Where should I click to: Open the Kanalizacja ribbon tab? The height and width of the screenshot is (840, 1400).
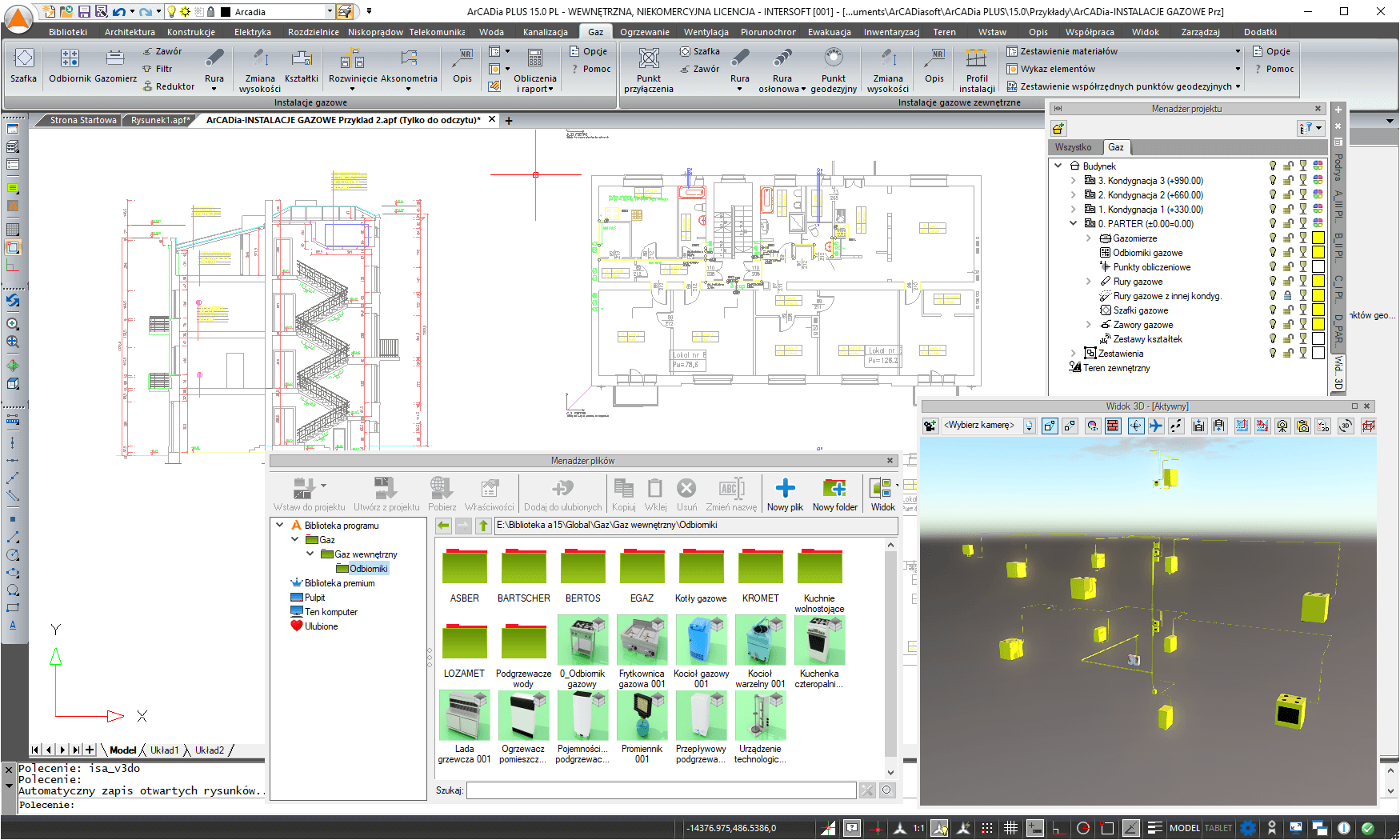pyautogui.click(x=546, y=32)
